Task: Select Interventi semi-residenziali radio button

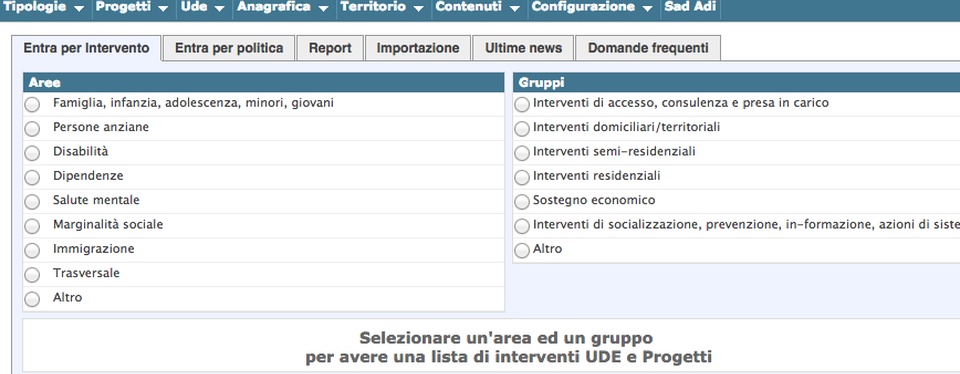Action: (522, 153)
